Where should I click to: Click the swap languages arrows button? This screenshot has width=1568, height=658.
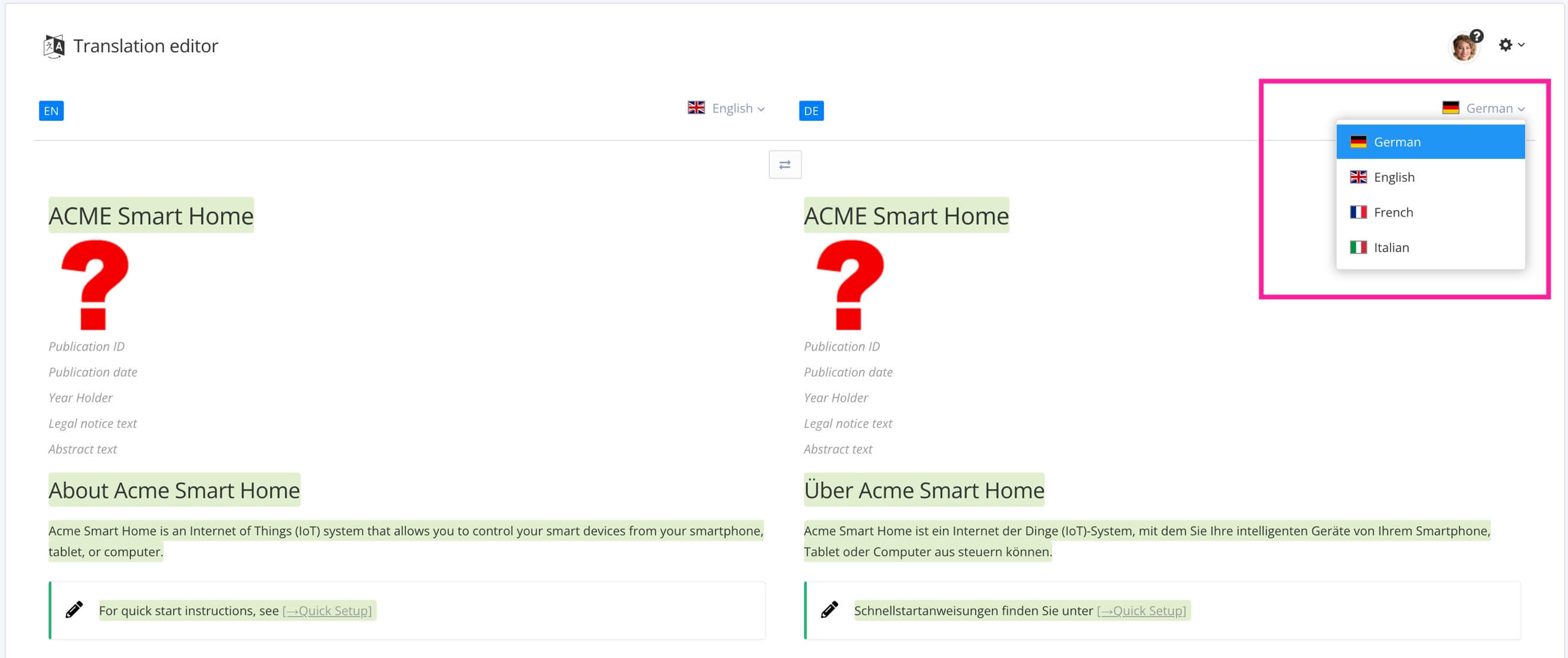[x=785, y=164]
